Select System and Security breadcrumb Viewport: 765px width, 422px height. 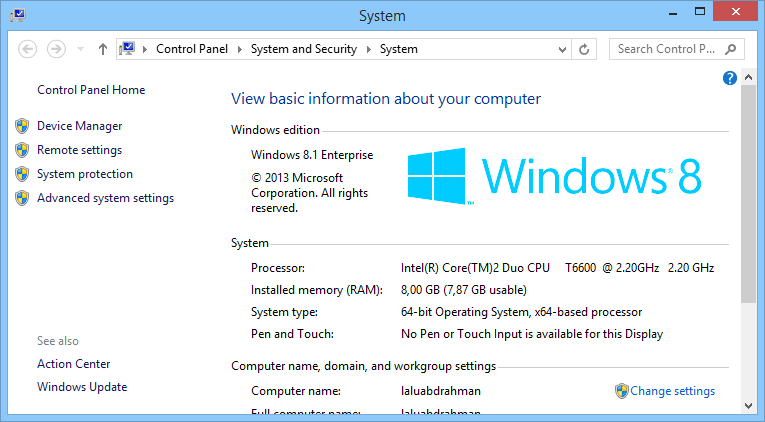tap(303, 49)
